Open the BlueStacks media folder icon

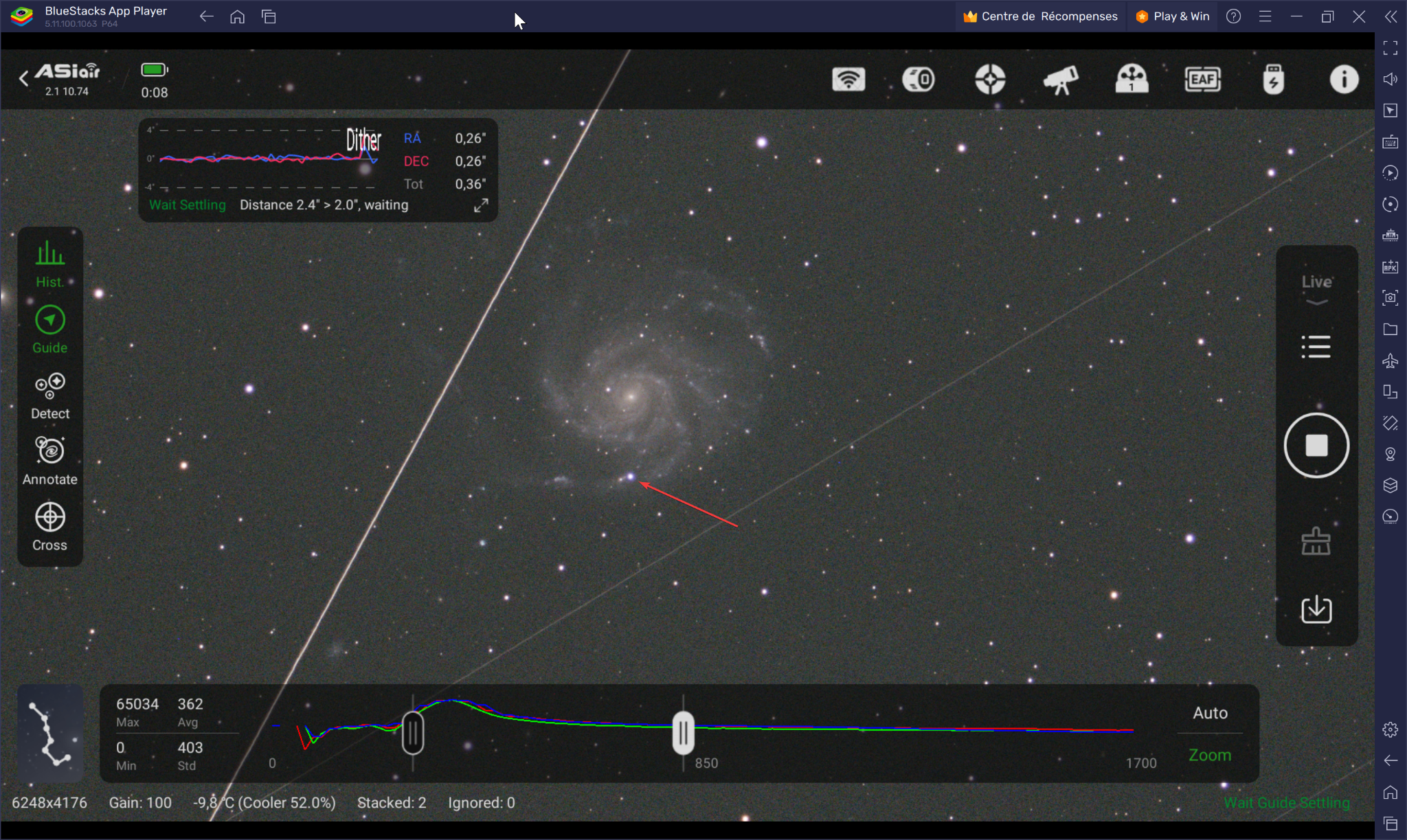1391,329
